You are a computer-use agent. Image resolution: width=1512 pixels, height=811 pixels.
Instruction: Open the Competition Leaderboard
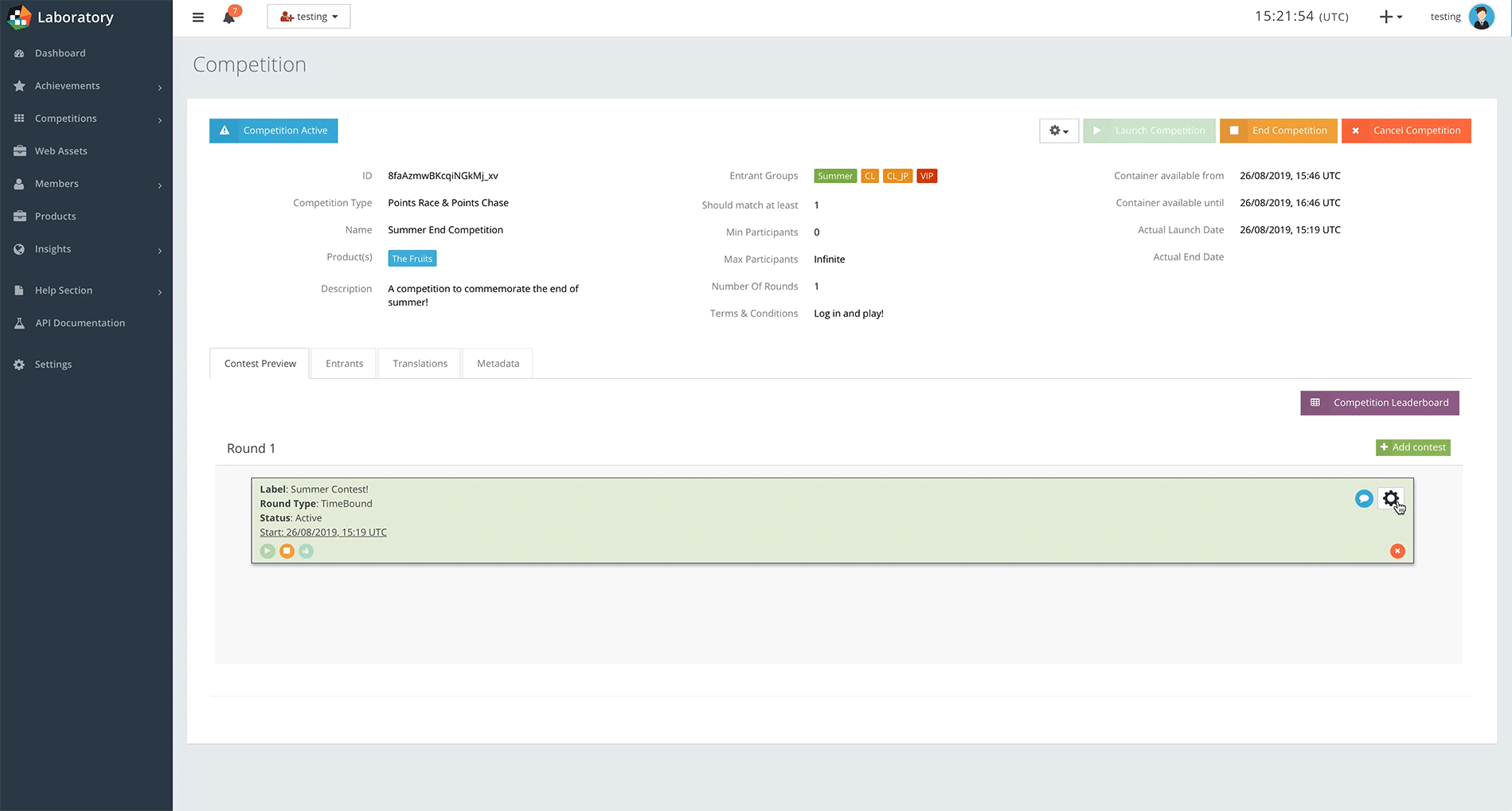pyautogui.click(x=1379, y=403)
